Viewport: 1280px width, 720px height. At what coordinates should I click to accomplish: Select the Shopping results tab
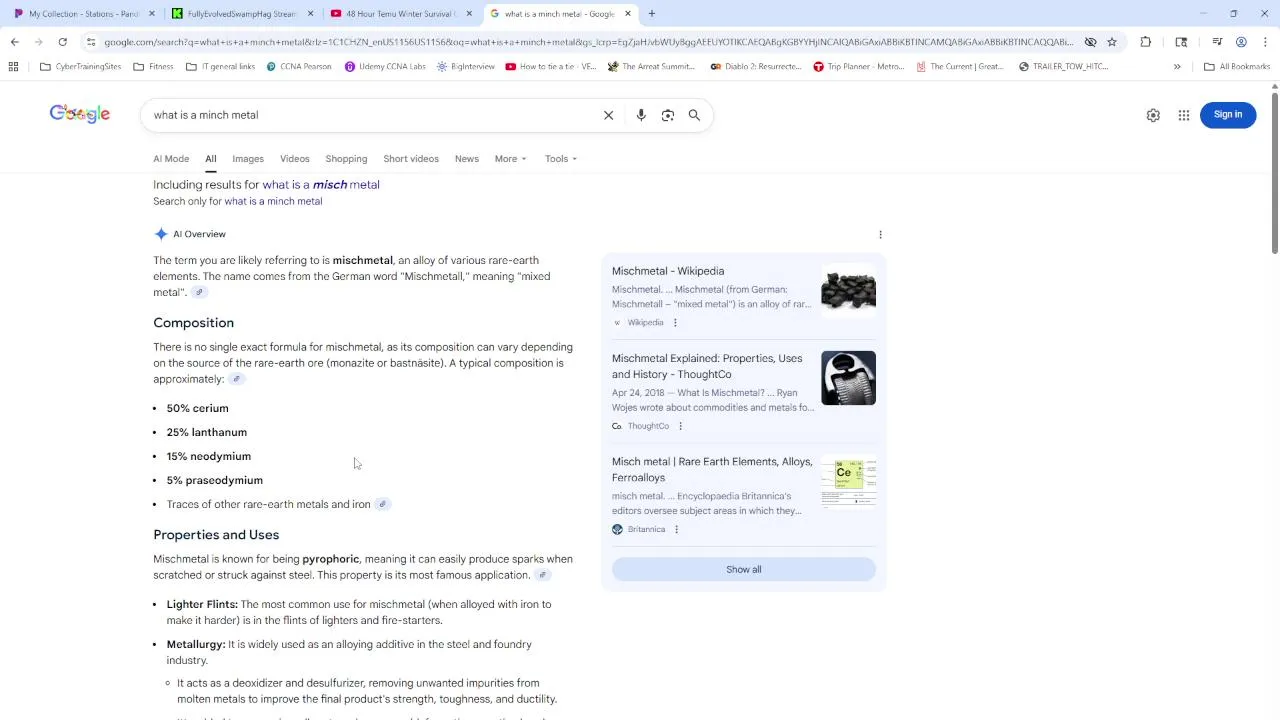point(346,159)
